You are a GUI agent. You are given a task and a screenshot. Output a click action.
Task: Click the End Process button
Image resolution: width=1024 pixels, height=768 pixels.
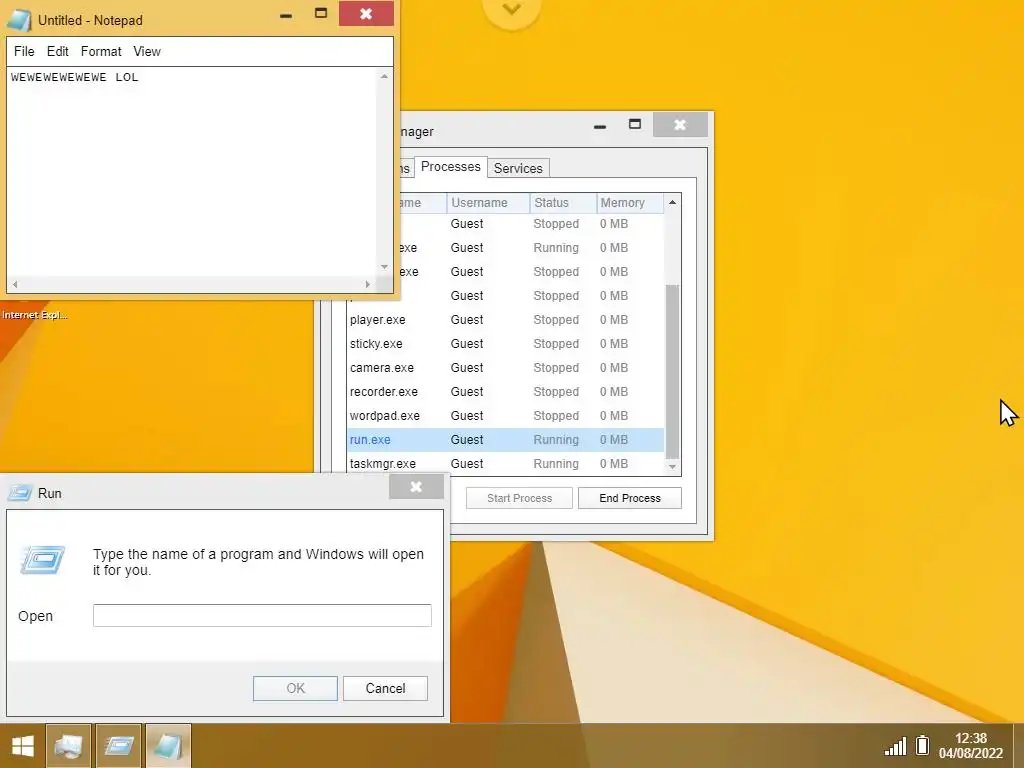(630, 498)
